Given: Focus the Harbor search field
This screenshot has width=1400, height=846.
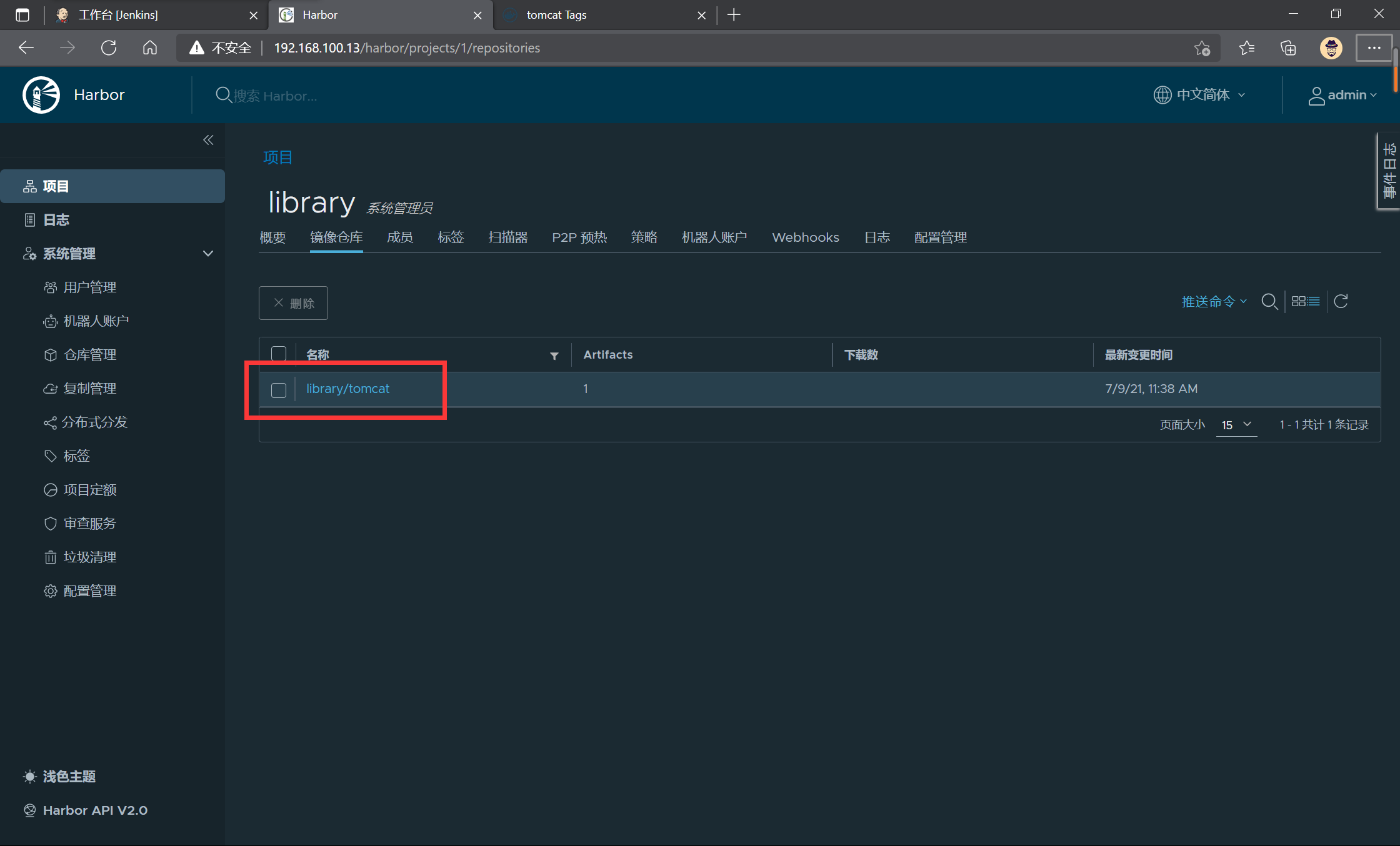Looking at the screenshot, I should [275, 96].
